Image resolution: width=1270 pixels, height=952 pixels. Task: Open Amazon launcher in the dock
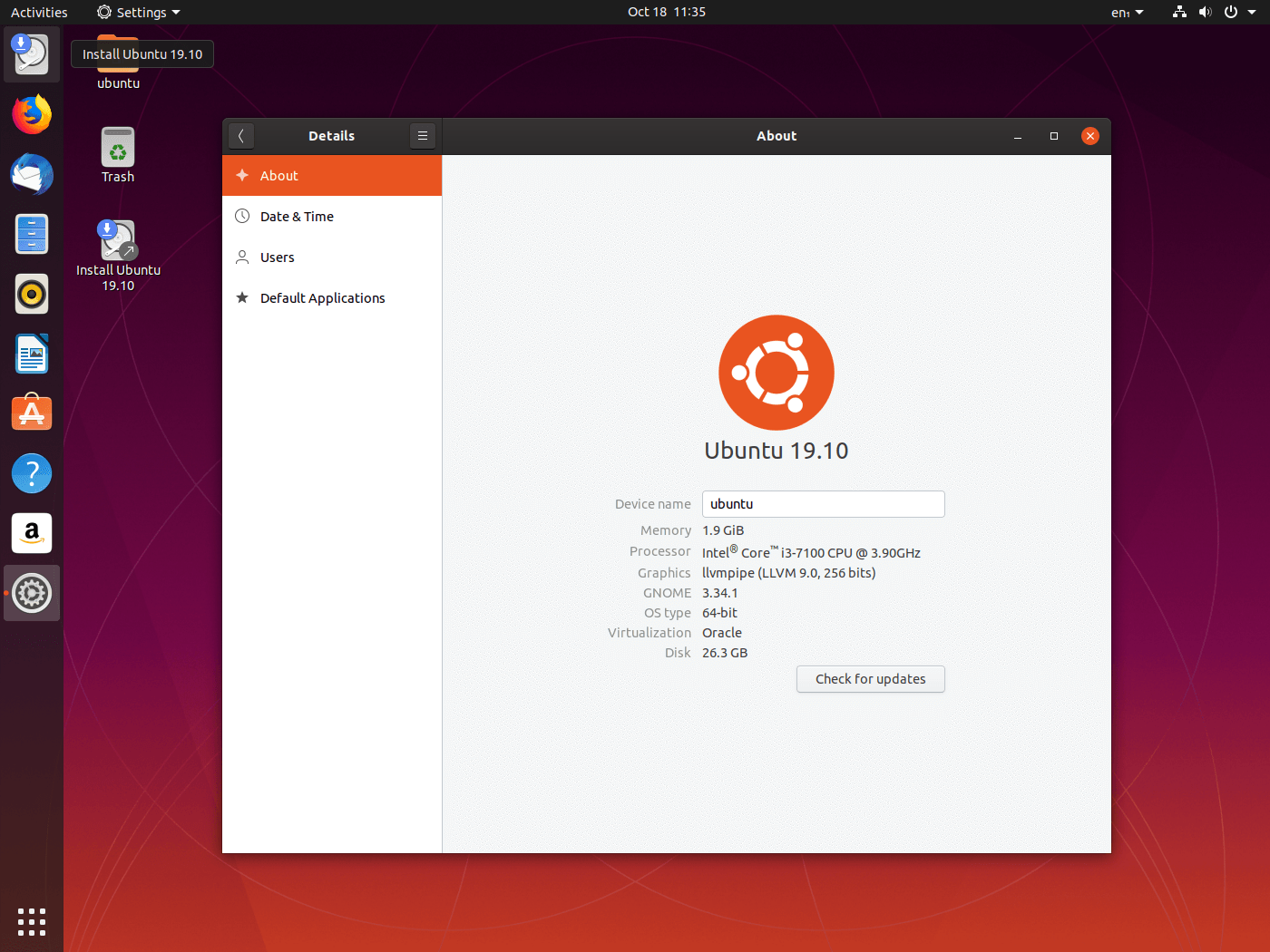click(x=32, y=533)
